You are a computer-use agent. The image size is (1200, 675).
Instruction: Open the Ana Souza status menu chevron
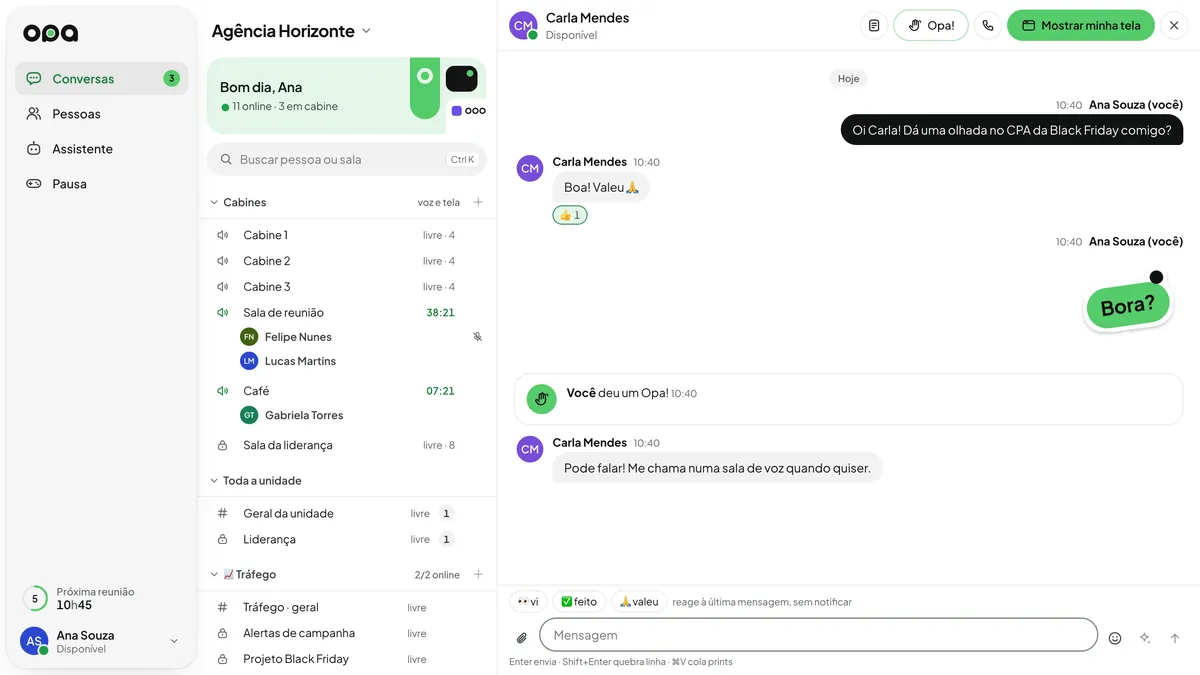click(x=174, y=641)
